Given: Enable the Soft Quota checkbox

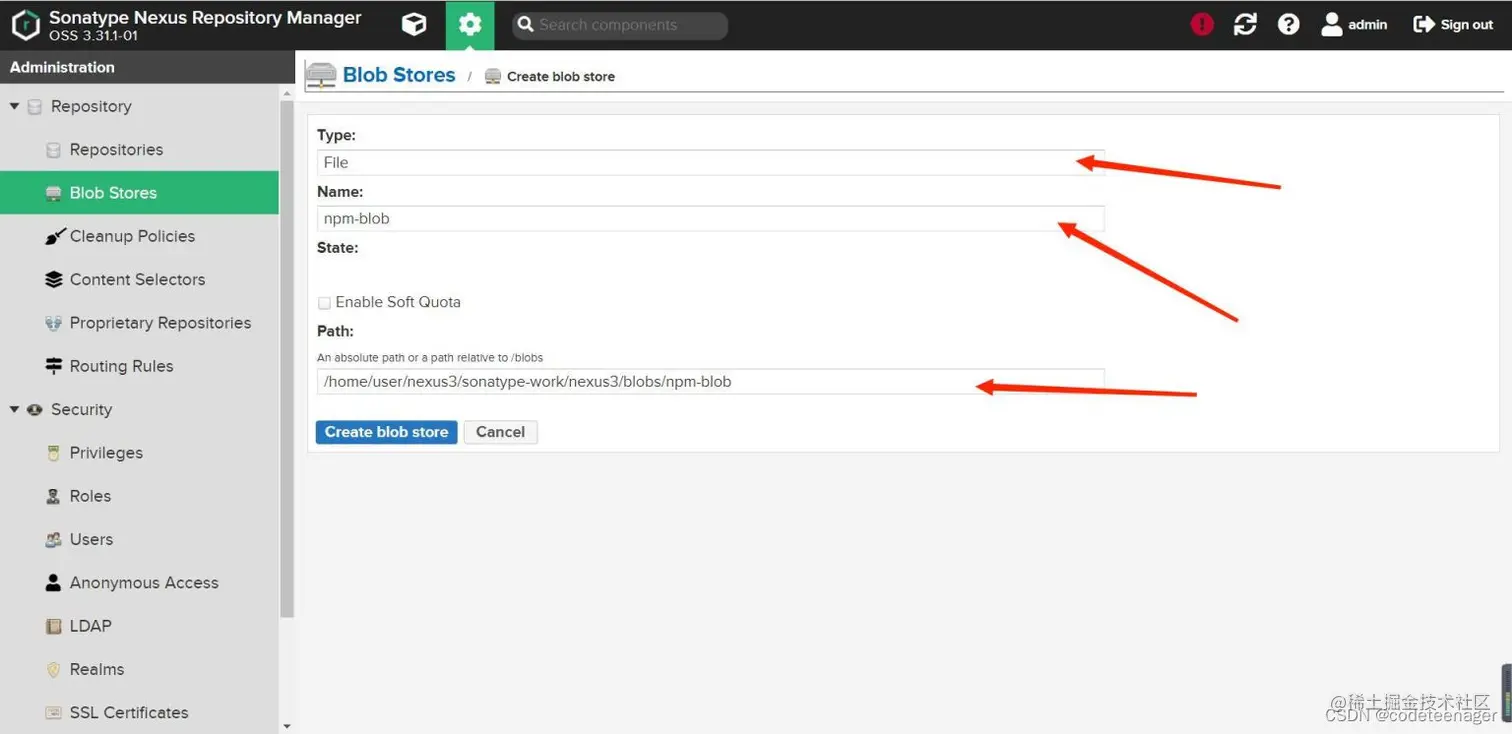Looking at the screenshot, I should click(324, 303).
